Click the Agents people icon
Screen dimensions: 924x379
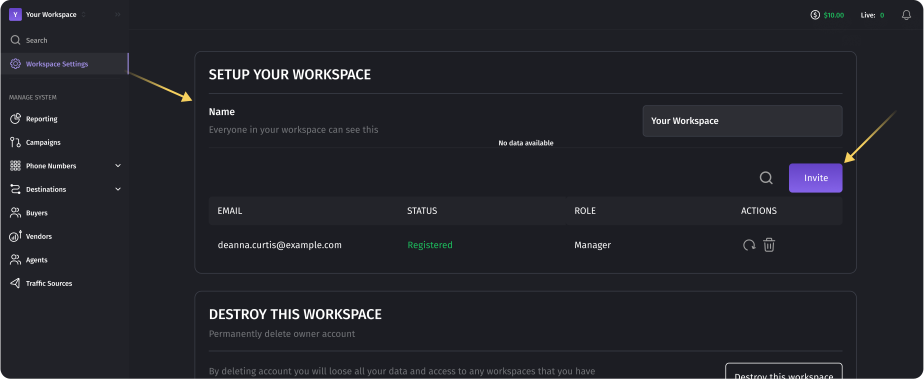point(15,260)
